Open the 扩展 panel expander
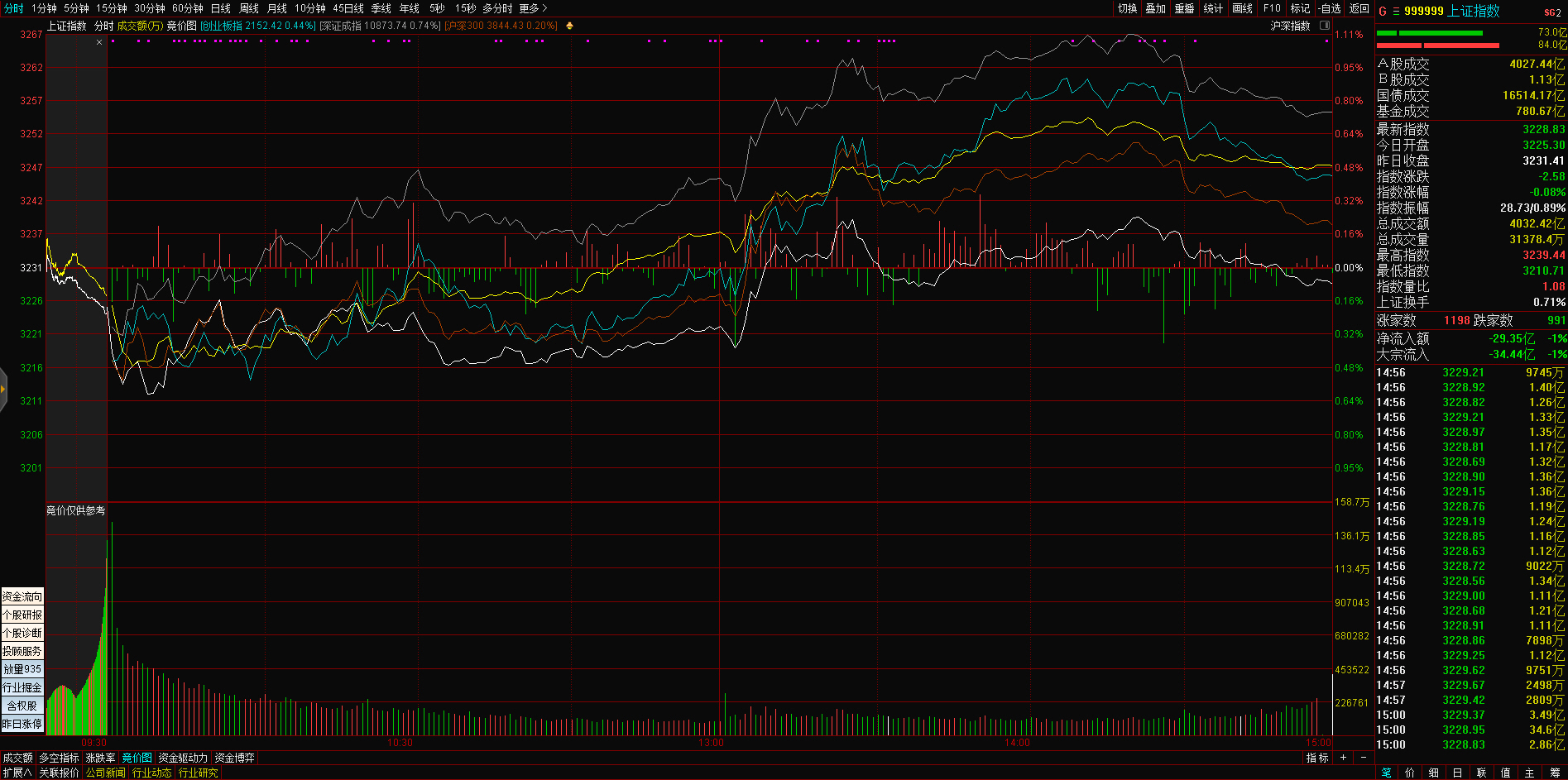Viewport: 1568px width, 780px height. pos(17,773)
